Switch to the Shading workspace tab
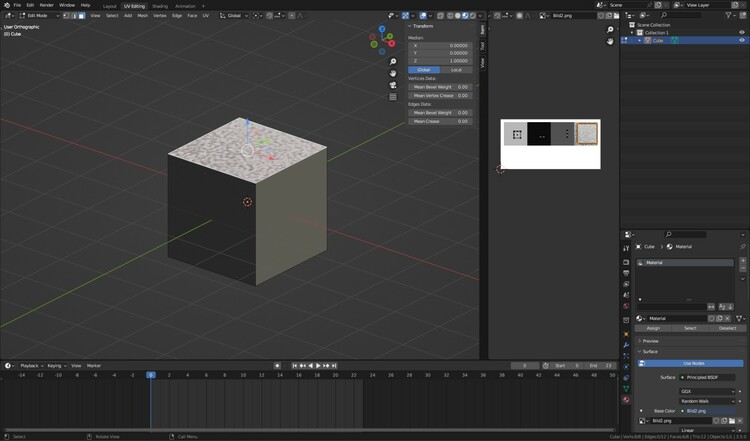This screenshot has width=750, height=441. pos(160,6)
